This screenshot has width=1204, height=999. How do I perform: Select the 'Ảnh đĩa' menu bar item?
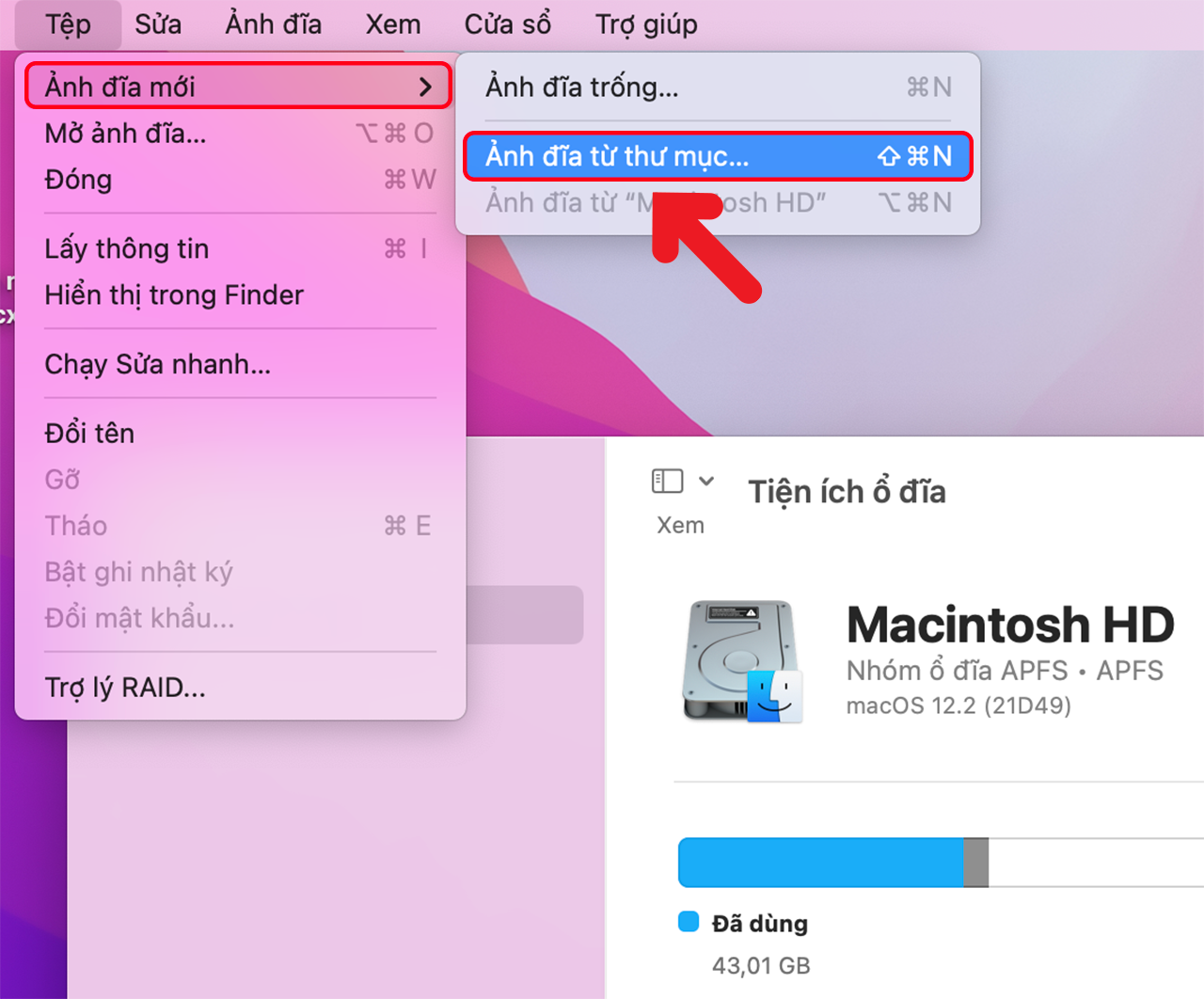[273, 24]
